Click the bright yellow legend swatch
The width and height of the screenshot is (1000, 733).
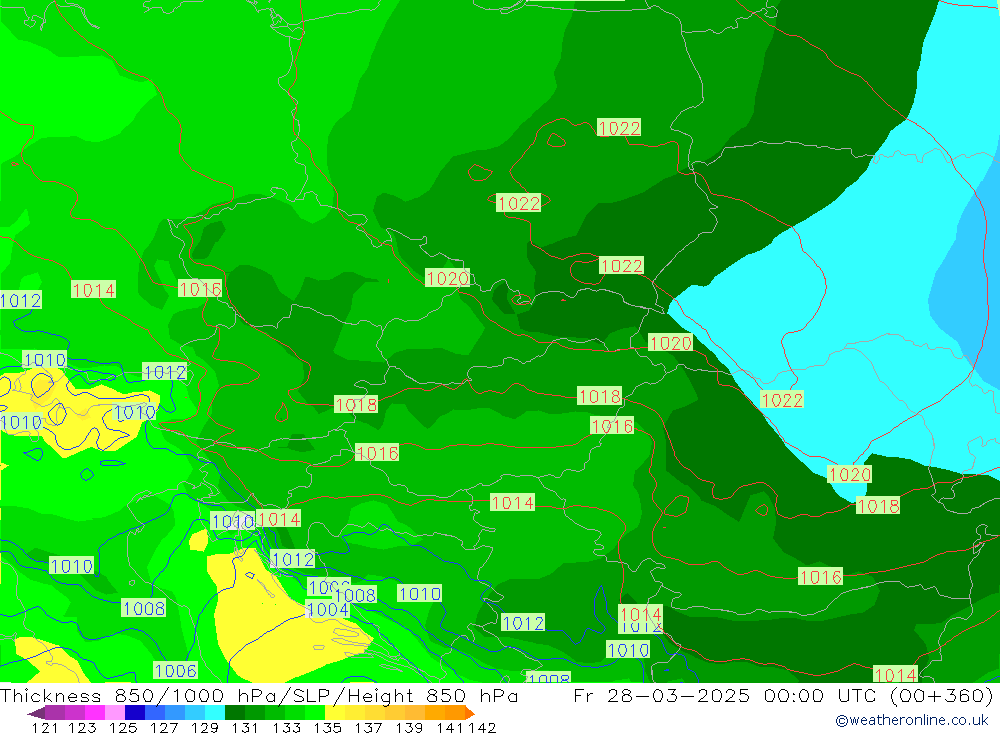pos(335,713)
